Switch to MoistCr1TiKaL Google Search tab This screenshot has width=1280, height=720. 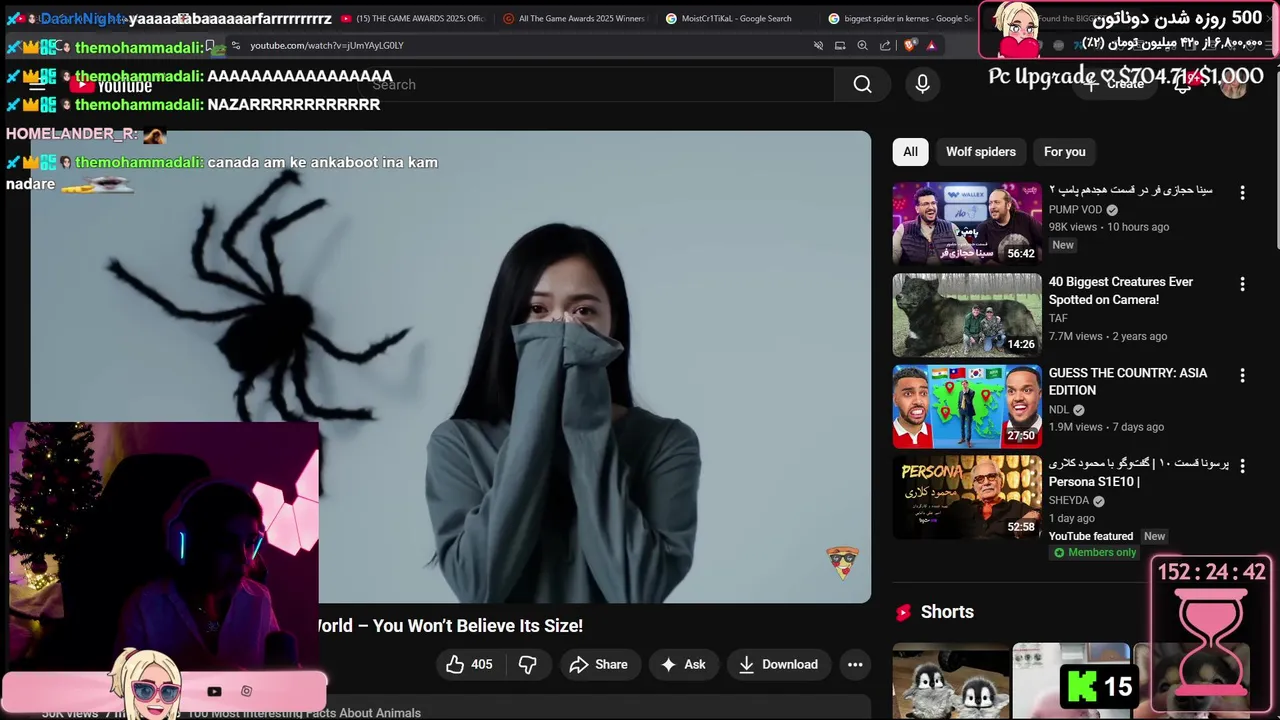(x=736, y=18)
